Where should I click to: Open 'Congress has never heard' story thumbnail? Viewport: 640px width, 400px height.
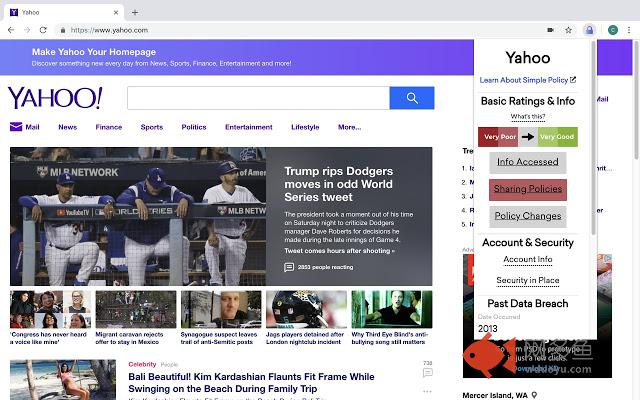(51, 309)
